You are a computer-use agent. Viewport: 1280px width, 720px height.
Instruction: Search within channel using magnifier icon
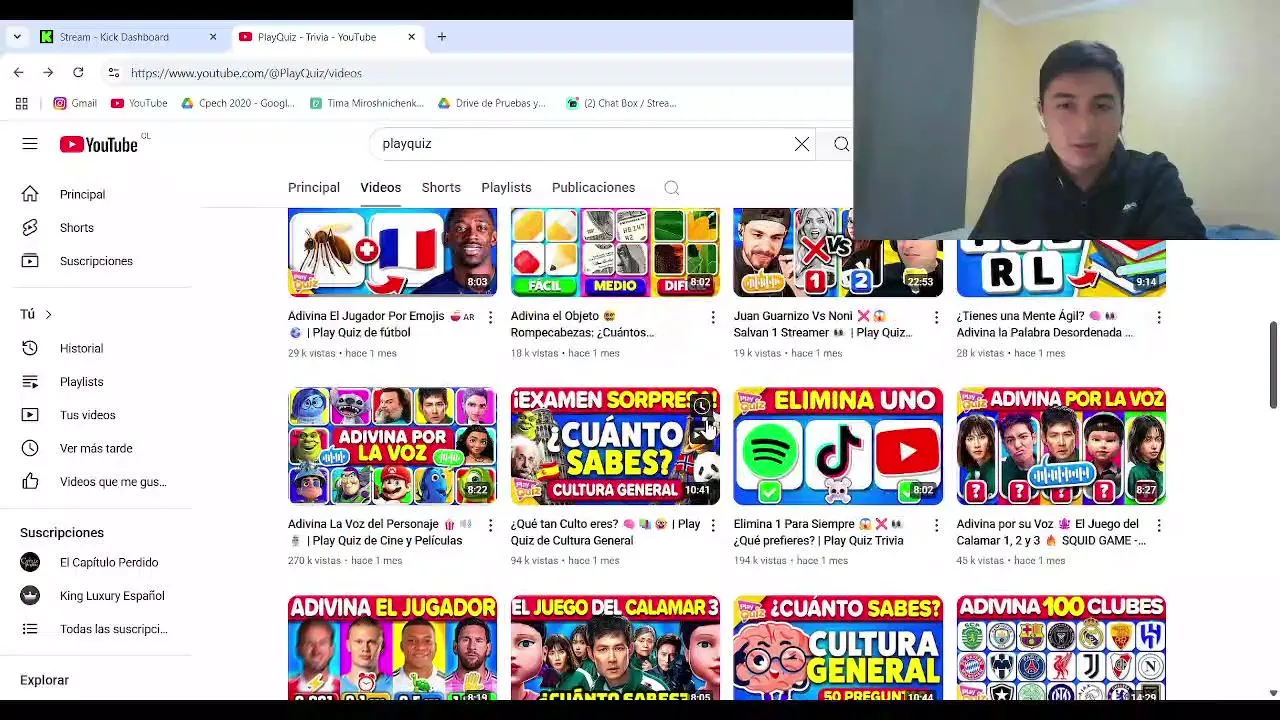(672, 188)
